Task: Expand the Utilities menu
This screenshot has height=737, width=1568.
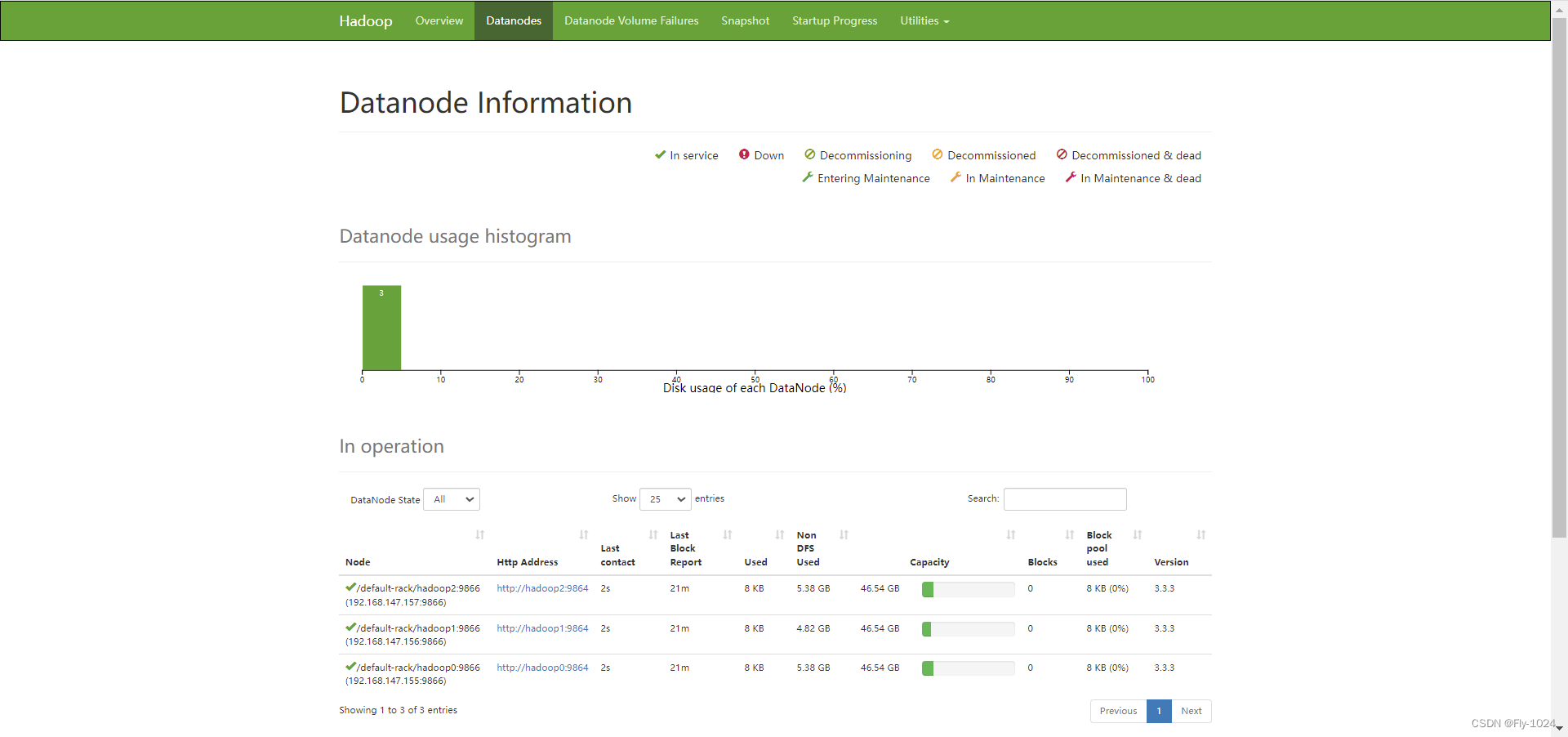Action: click(924, 20)
